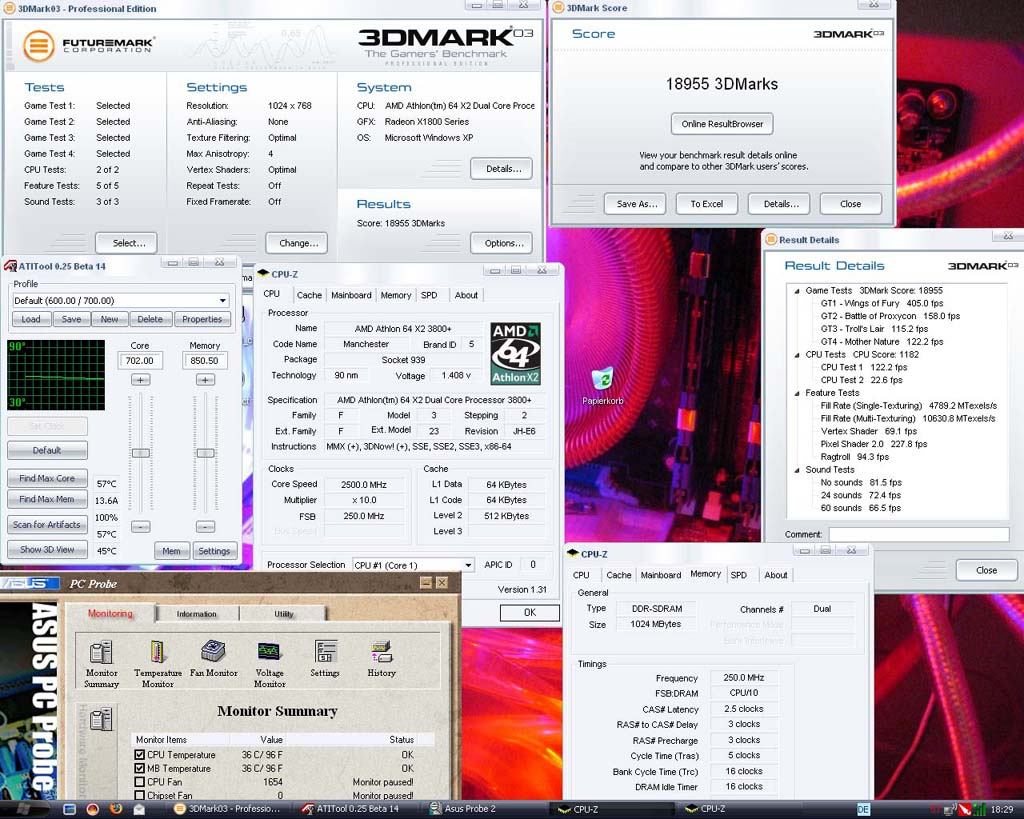This screenshot has width=1024, height=819.
Task: Collapse Feature Tests tree node
Action: pos(797,393)
